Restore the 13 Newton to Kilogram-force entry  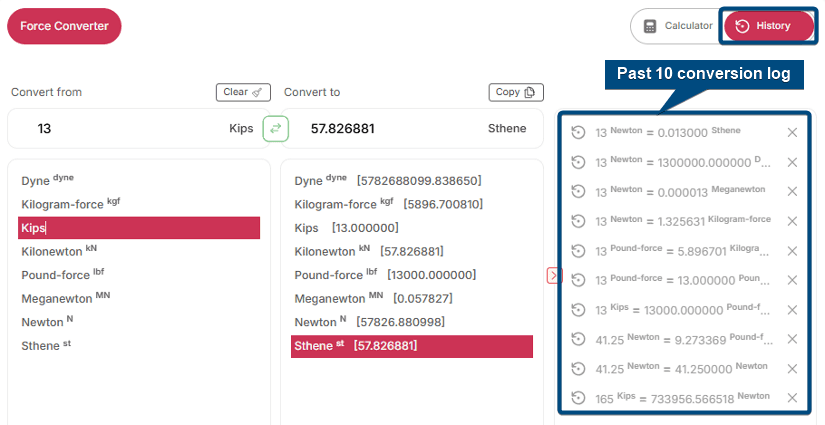tap(578, 221)
